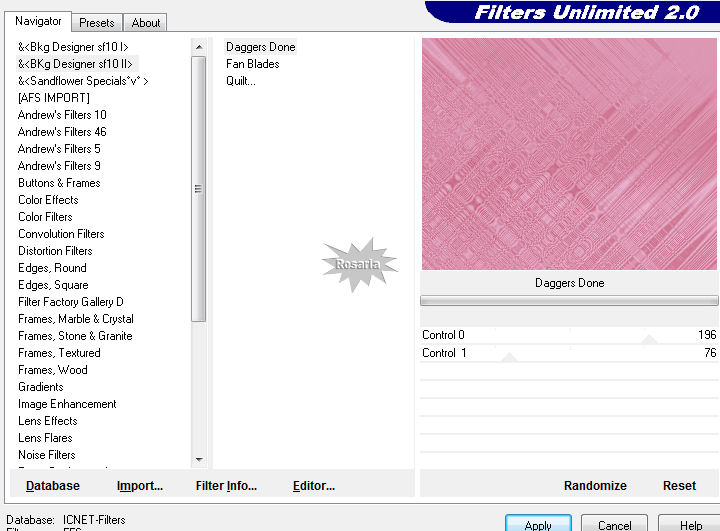Select Edges, Square category
The image size is (720, 531).
53,285
